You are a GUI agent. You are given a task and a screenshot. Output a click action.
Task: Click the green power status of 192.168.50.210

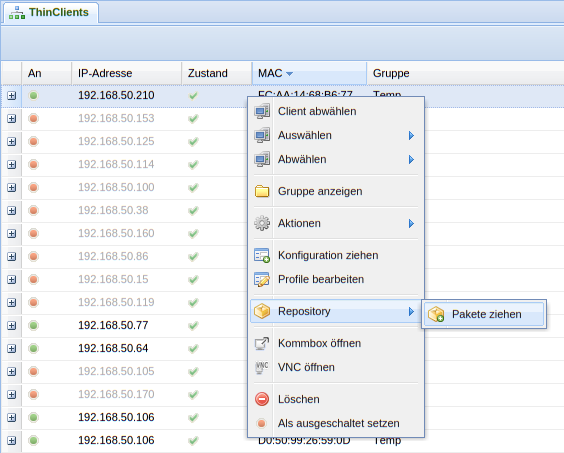[33, 96]
